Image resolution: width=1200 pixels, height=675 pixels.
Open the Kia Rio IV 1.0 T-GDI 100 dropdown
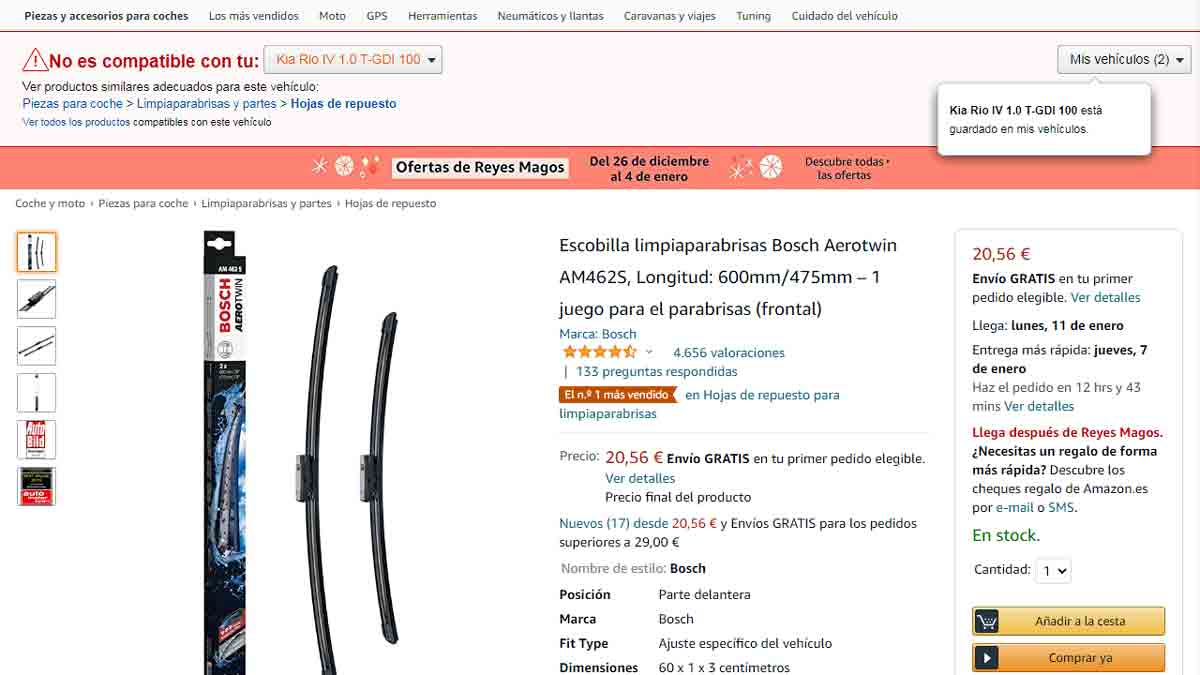click(x=353, y=60)
